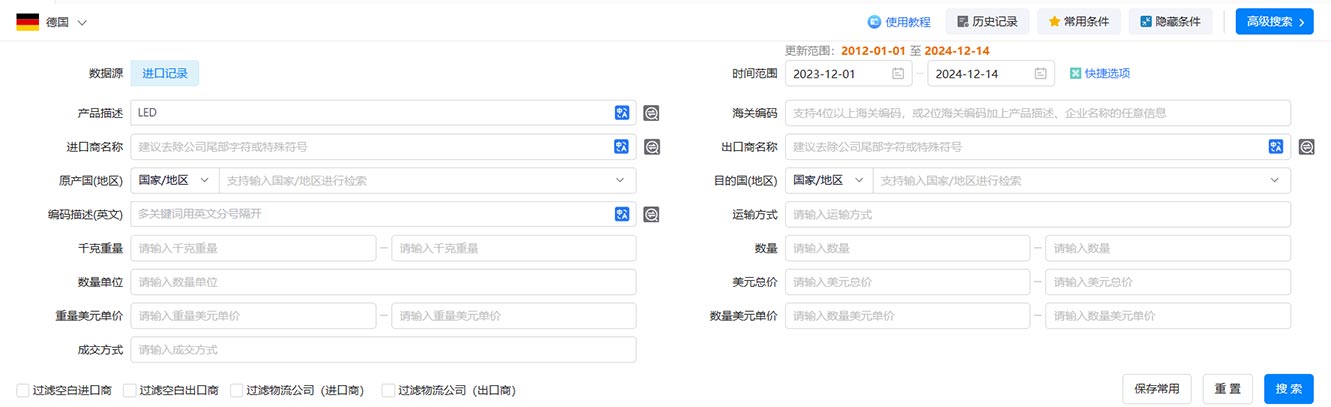1331x407 pixels.
Task: Expand 目的国 国家/地区 type dropdown
Action: click(829, 180)
